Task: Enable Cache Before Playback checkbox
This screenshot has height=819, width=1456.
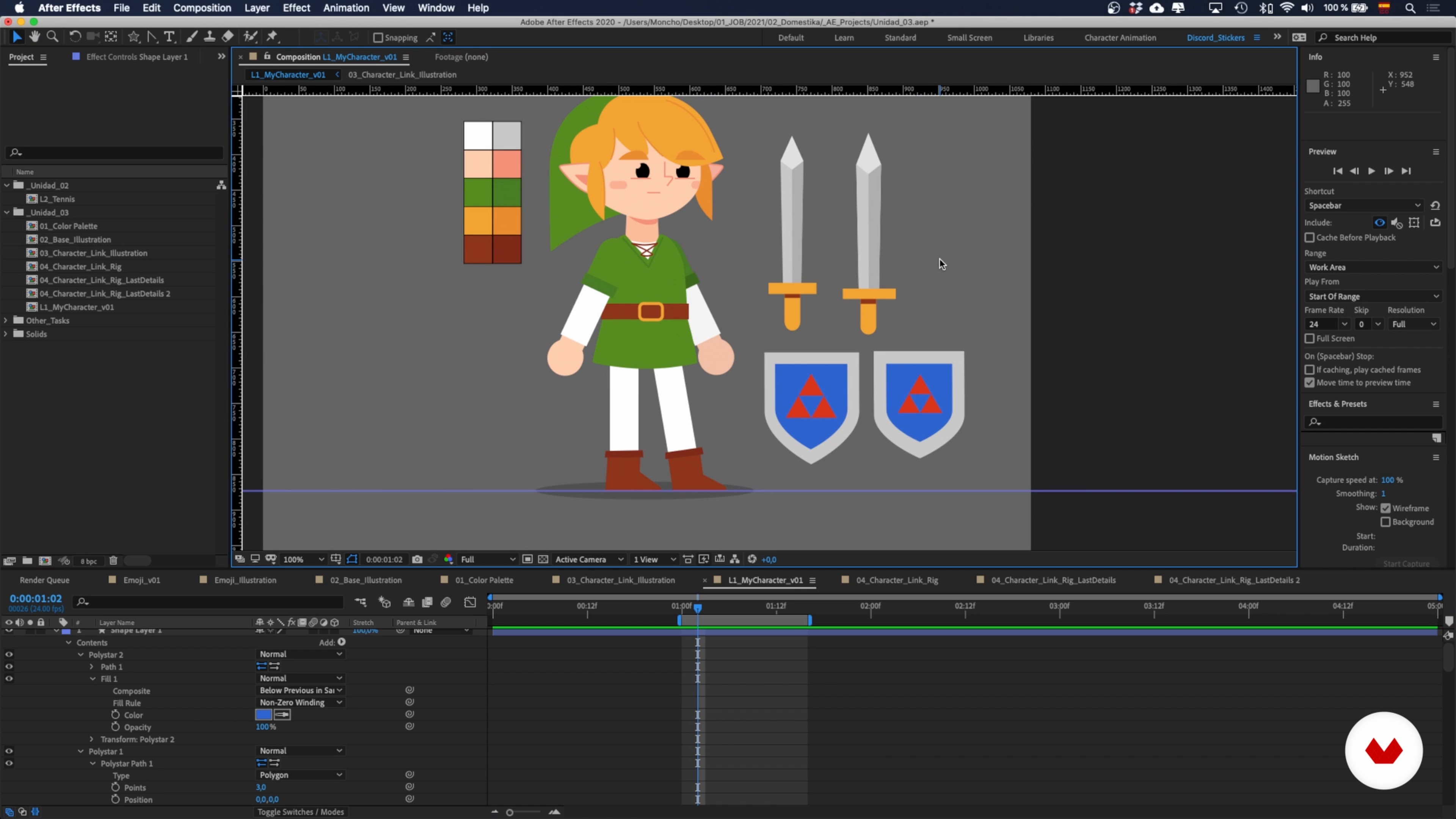Action: click(x=1310, y=237)
